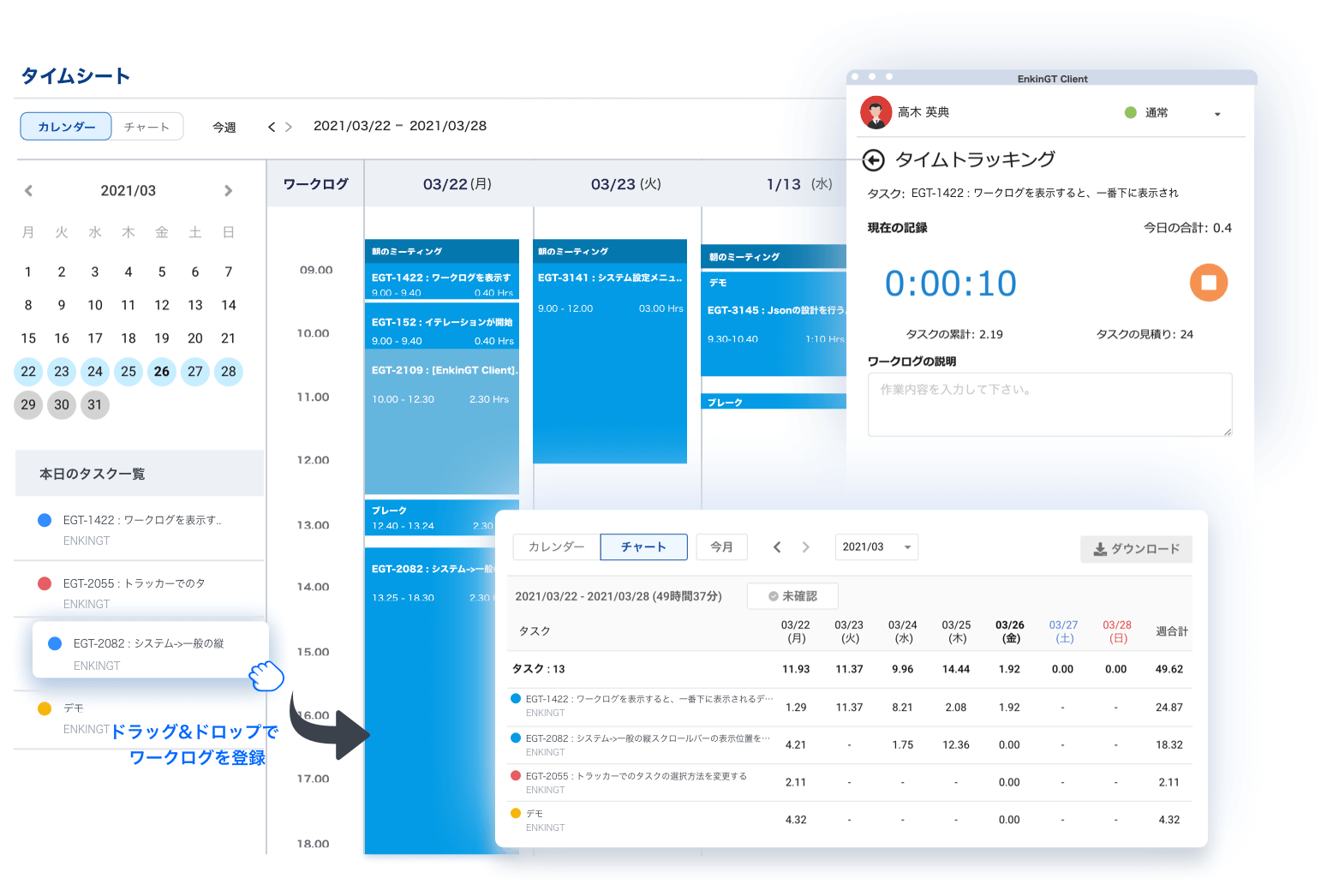This screenshot has width=1333, height=896.
Task: Switch to the チャート tab in timesheet
Action: click(146, 127)
